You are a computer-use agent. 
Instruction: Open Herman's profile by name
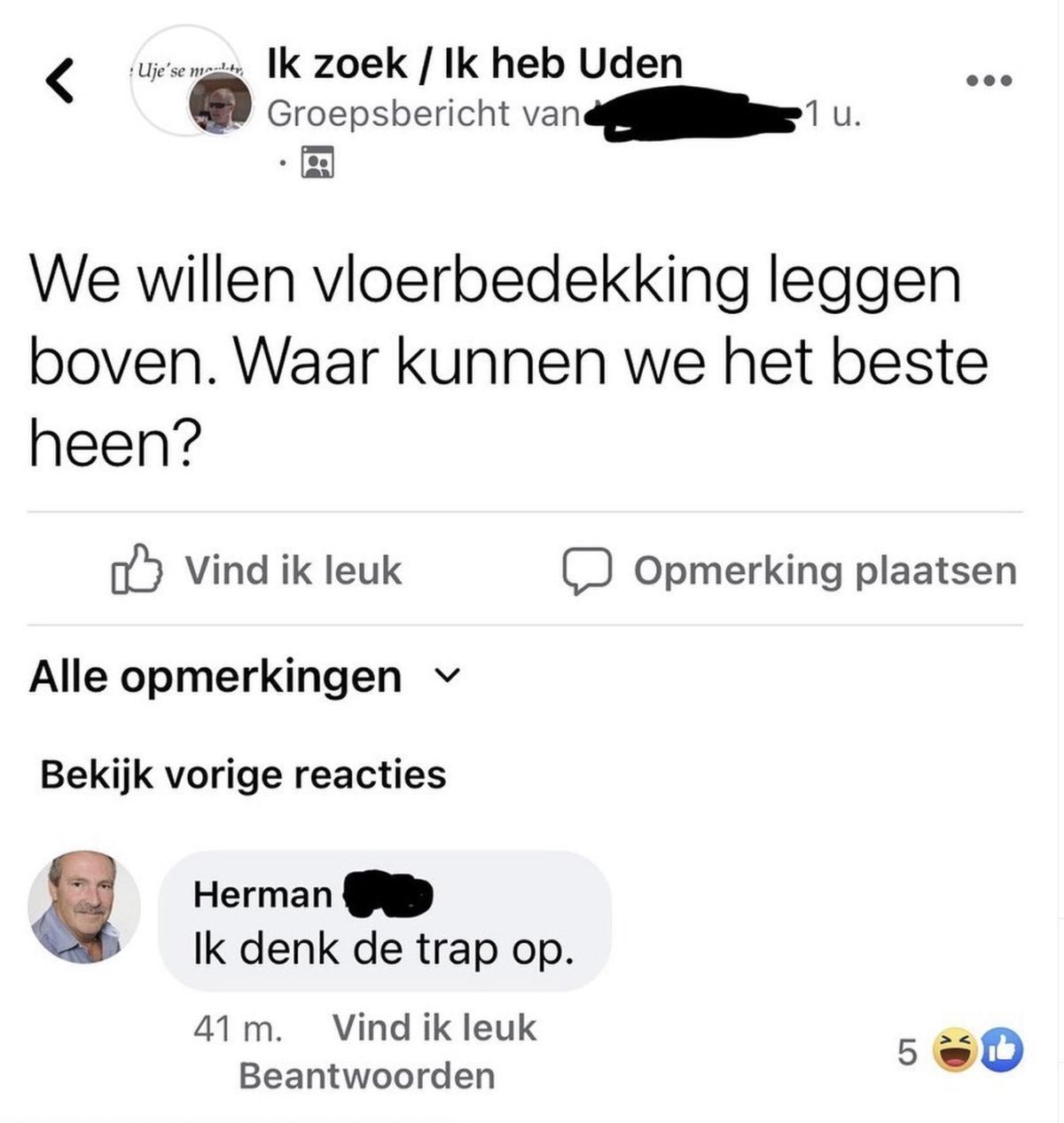pos(262,894)
